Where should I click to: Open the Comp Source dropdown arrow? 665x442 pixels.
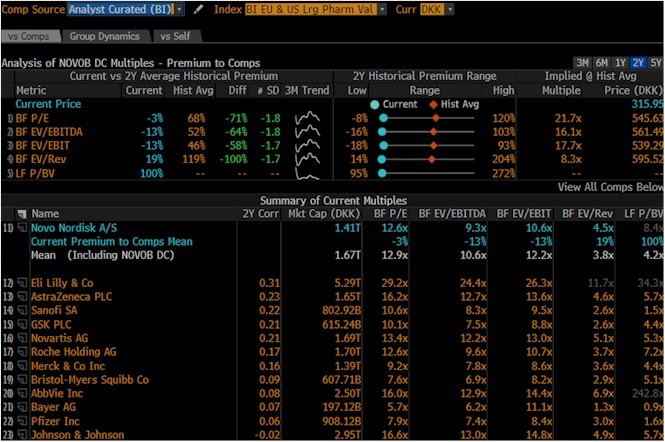click(x=180, y=9)
